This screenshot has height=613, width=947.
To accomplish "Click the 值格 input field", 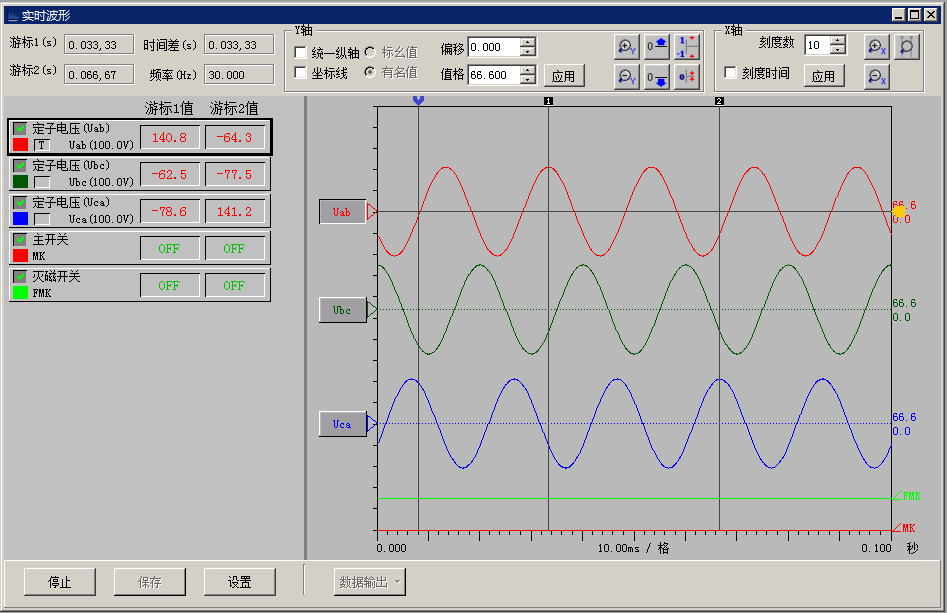I will point(494,75).
